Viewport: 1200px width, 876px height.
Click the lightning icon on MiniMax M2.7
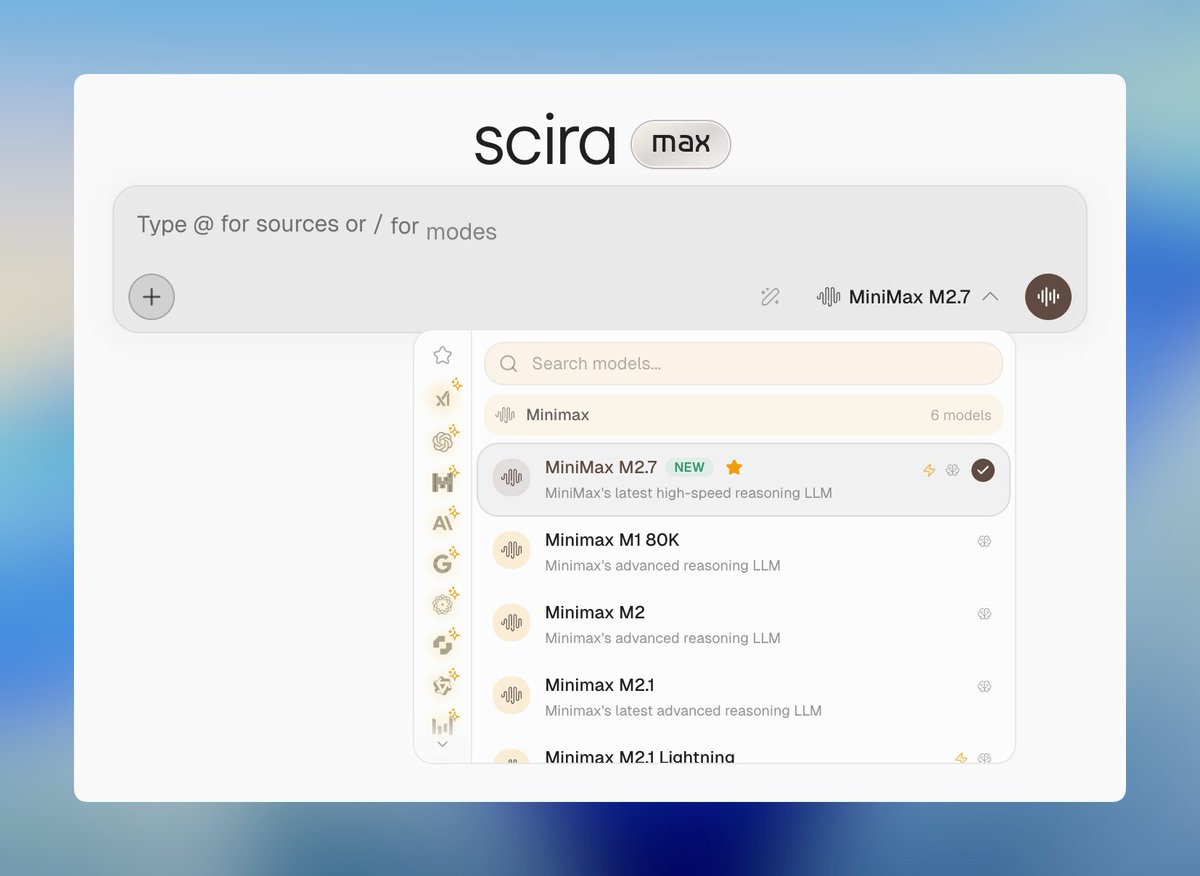[x=929, y=470]
